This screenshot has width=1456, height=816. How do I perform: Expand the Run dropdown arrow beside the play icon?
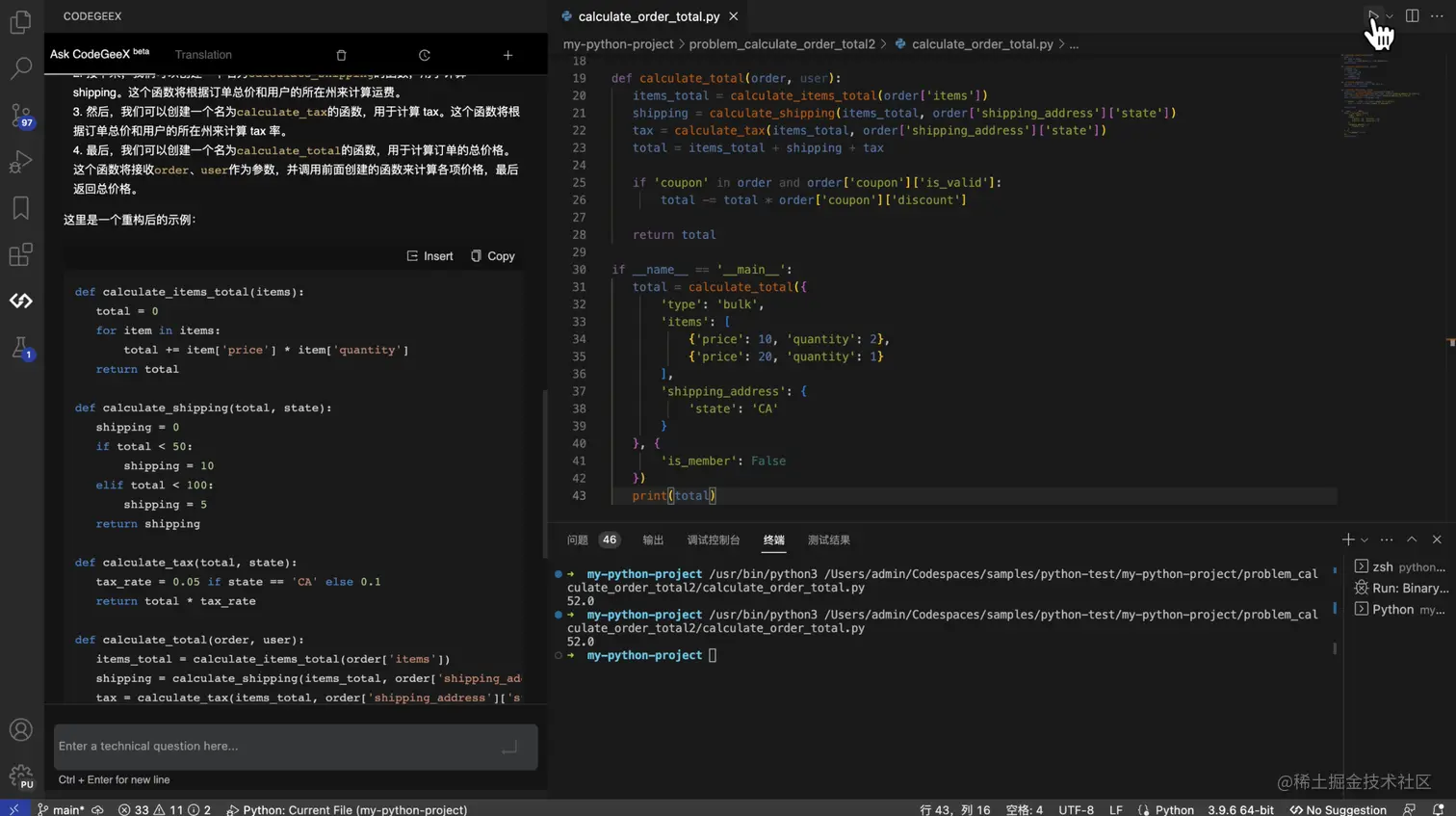(x=1390, y=16)
